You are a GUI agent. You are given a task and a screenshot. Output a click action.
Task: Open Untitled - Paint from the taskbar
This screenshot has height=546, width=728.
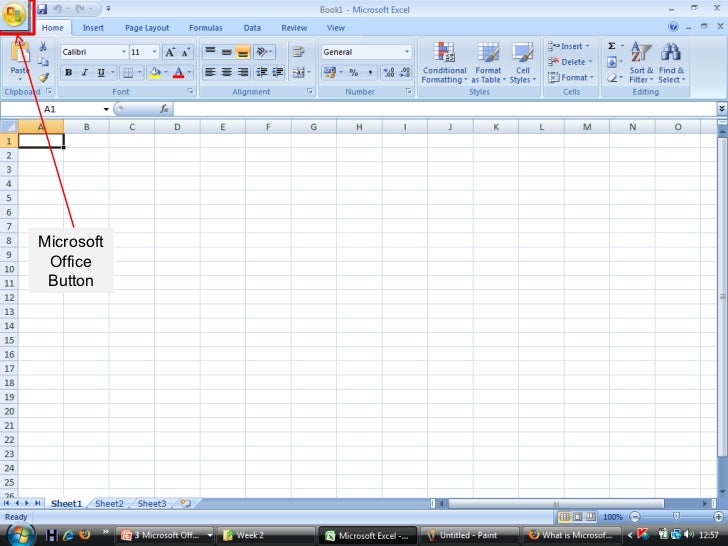(469, 535)
